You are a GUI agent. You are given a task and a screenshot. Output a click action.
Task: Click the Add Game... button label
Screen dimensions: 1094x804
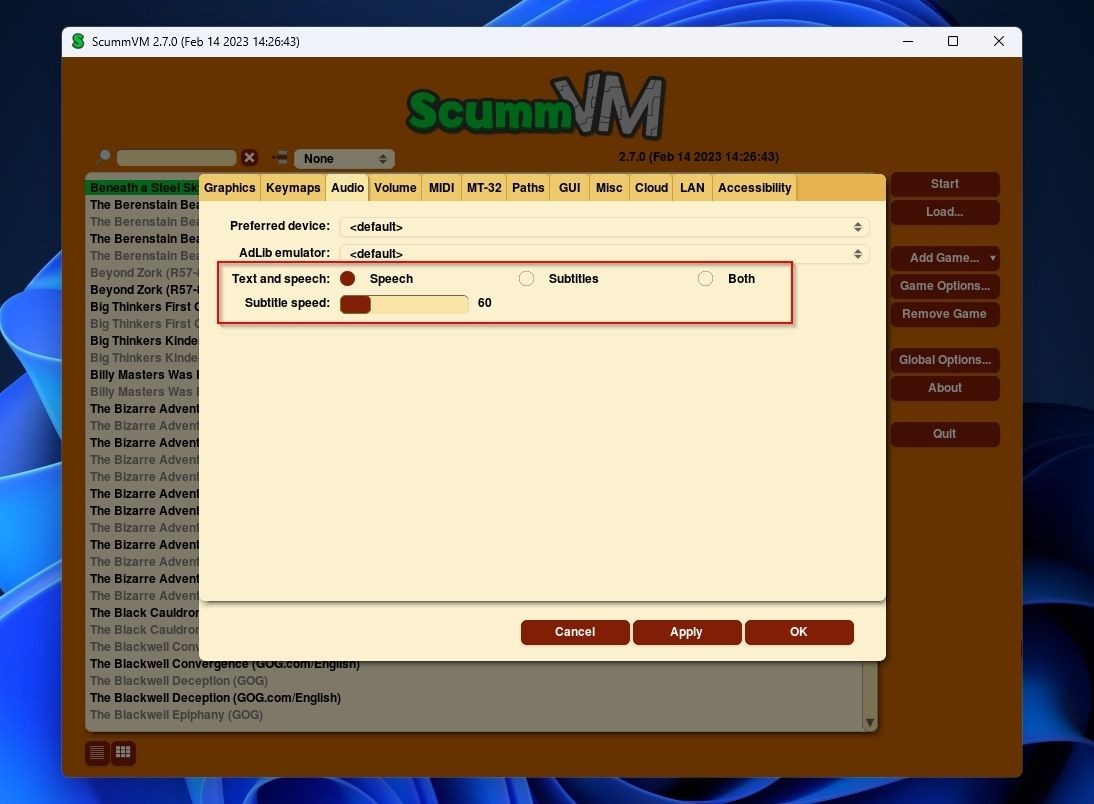[x=944, y=258]
